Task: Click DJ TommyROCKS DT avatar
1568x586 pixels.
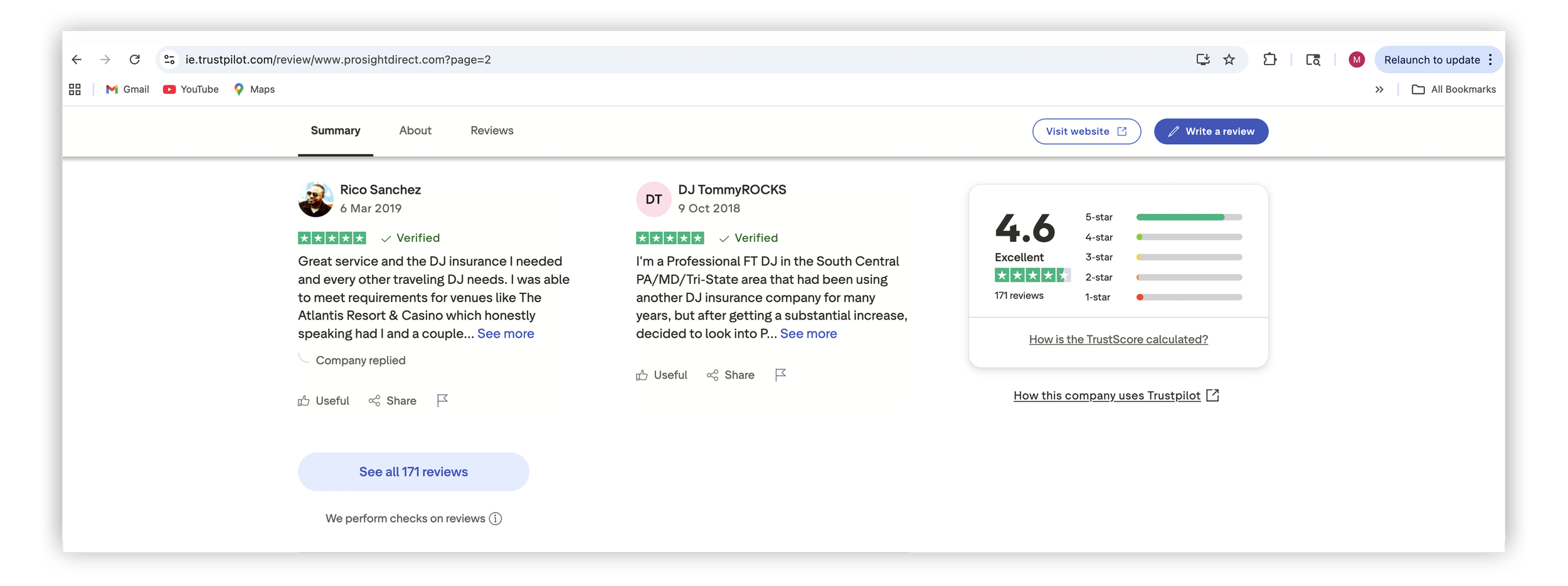Action: click(x=654, y=199)
